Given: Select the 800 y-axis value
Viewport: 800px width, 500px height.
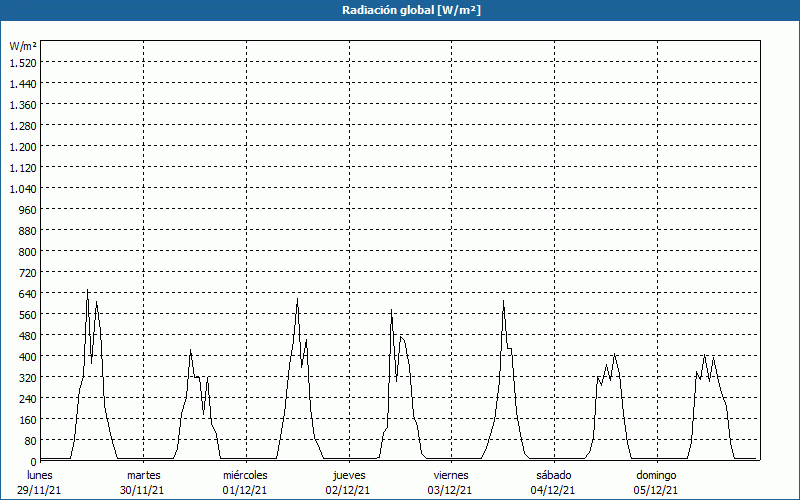Looking at the screenshot, I should [28, 252].
